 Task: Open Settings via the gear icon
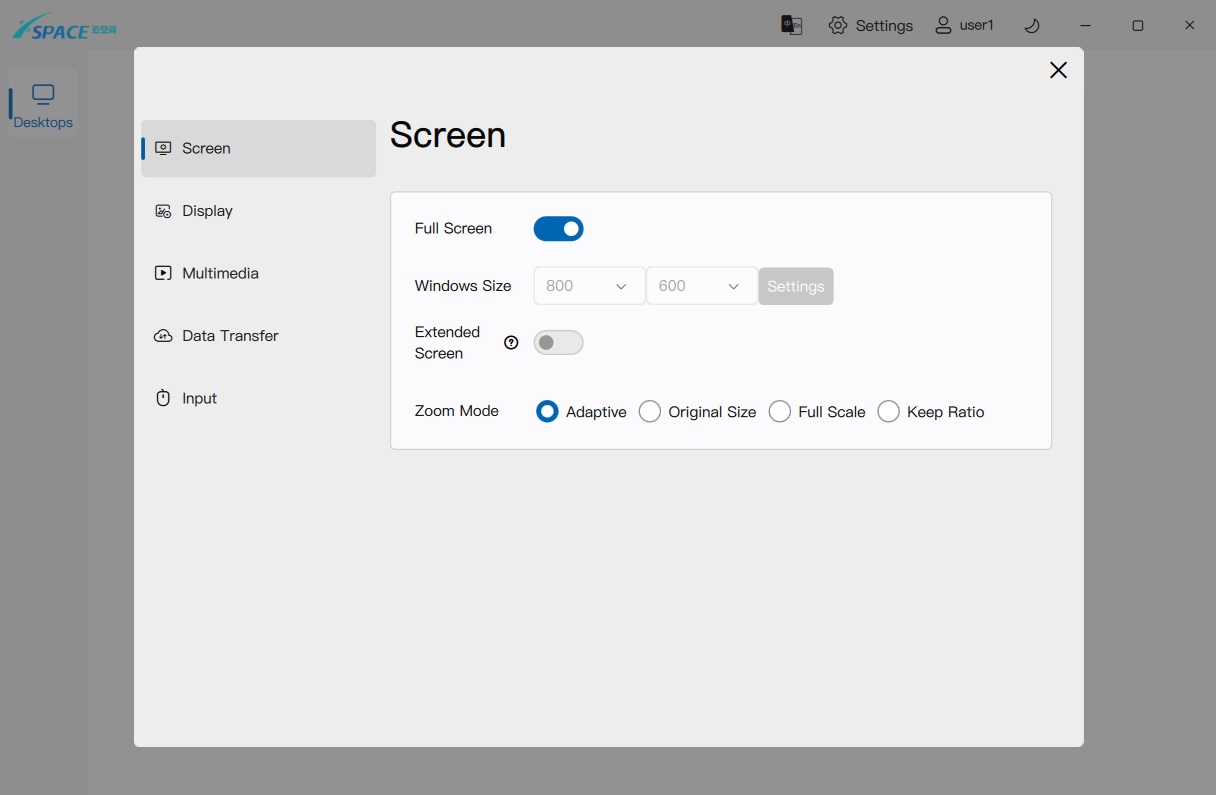click(x=838, y=25)
